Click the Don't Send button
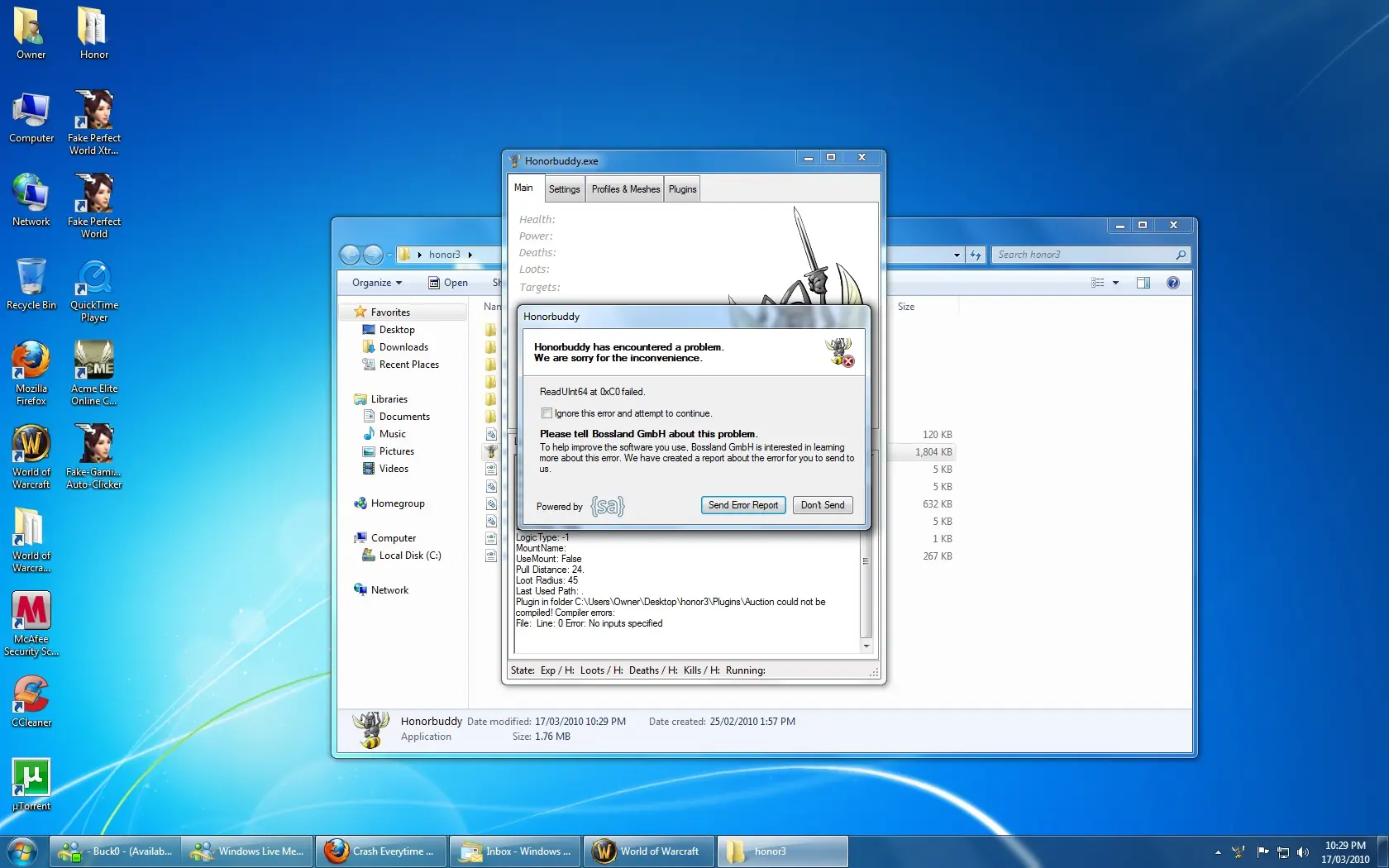 tap(823, 505)
